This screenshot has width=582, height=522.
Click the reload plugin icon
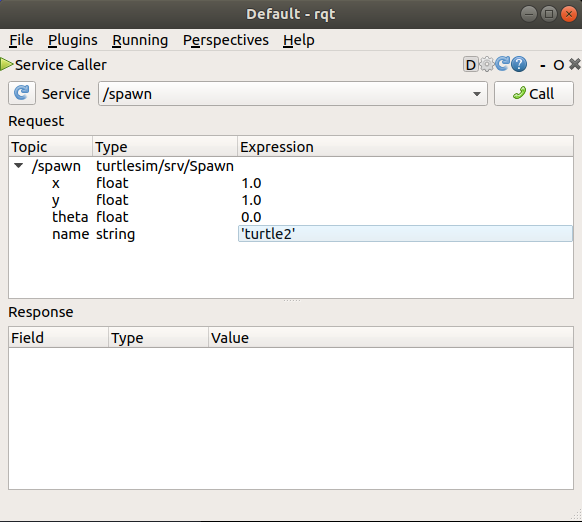tap(503, 64)
